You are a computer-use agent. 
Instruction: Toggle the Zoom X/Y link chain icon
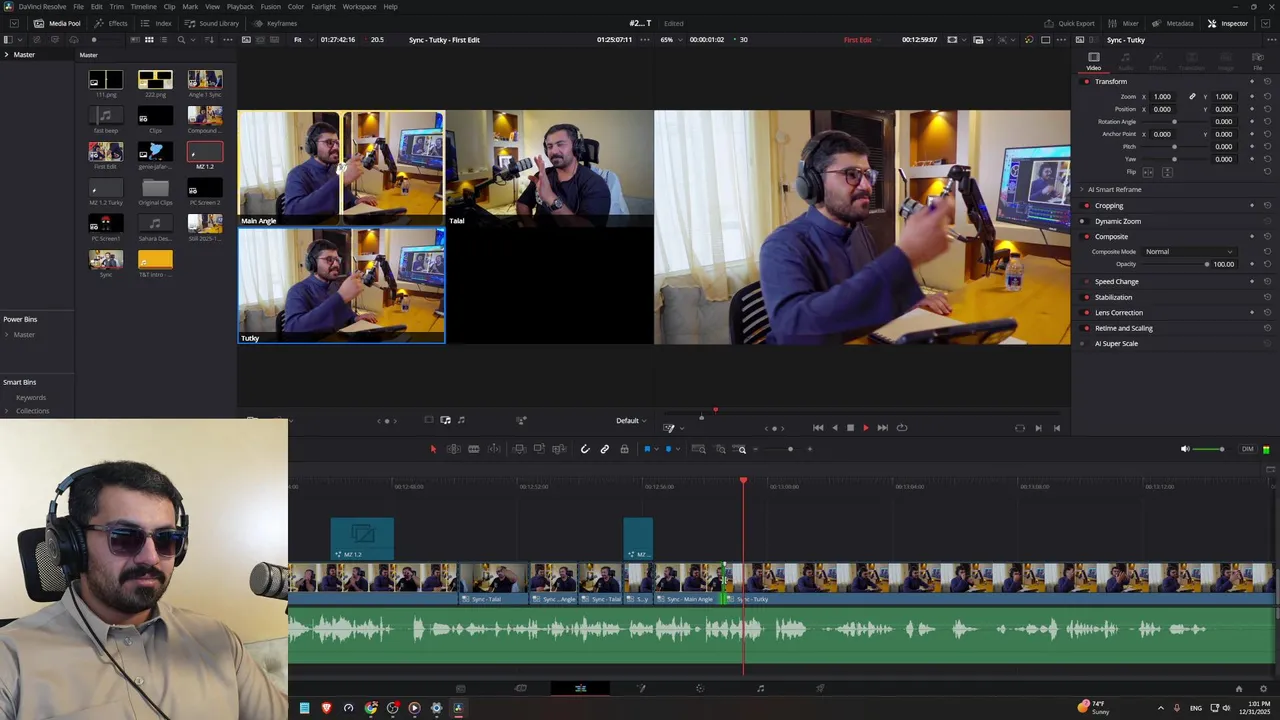1192,97
